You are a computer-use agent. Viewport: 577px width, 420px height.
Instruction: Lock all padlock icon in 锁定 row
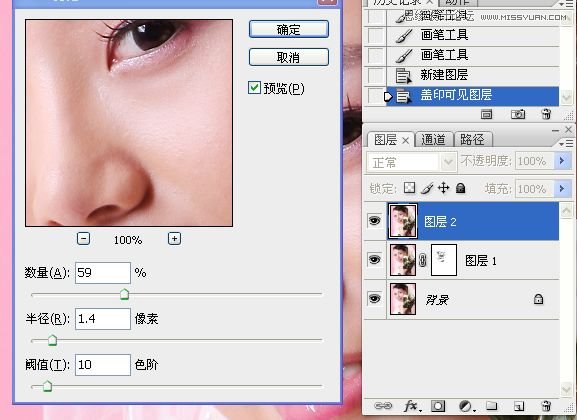(460, 188)
